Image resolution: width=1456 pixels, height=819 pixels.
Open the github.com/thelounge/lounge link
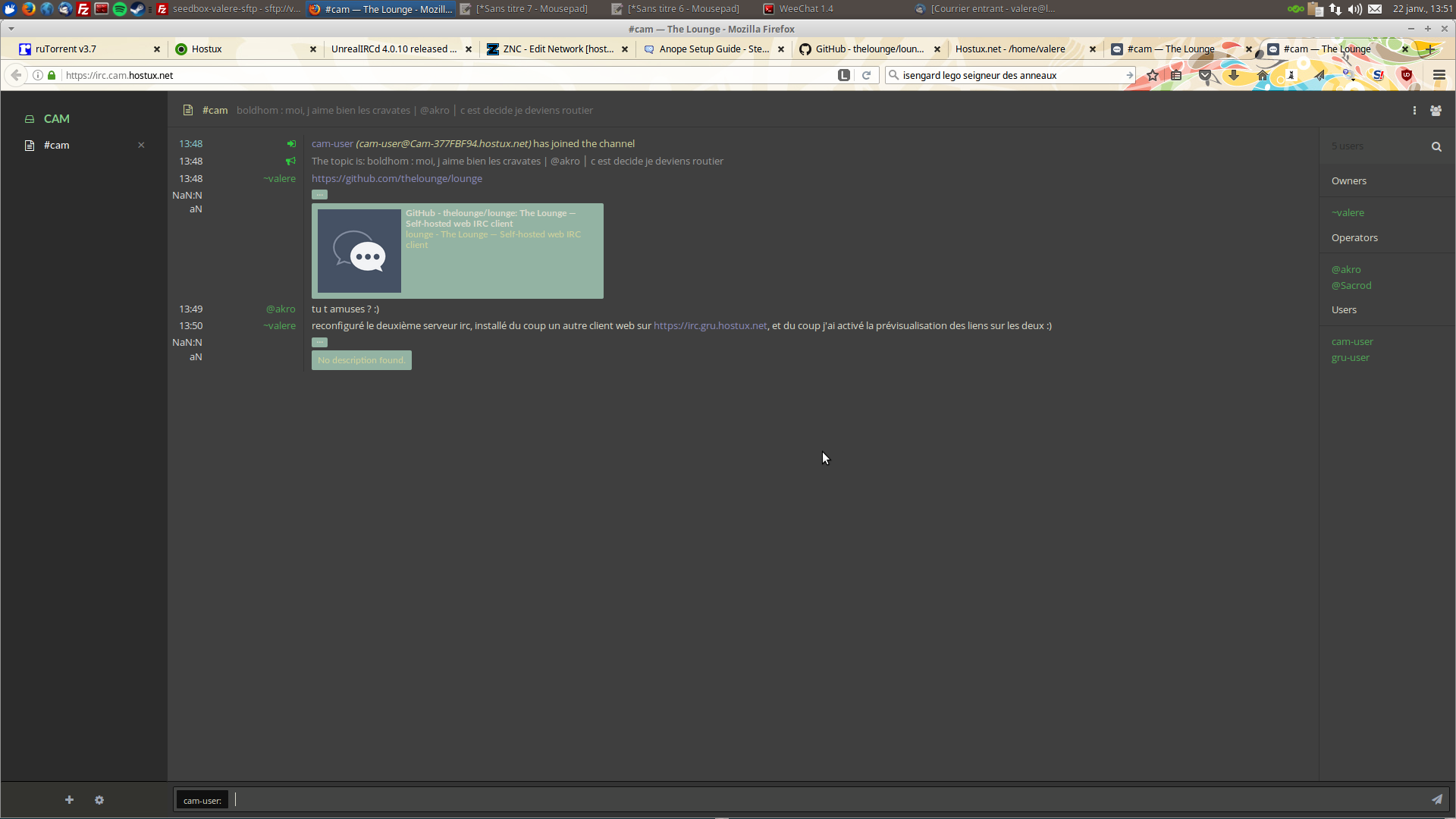click(x=397, y=178)
